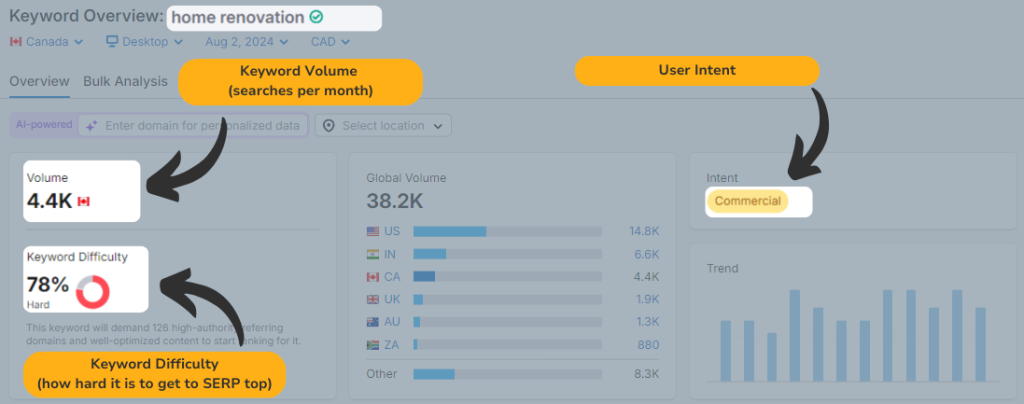Click the Canada flag beside the 4.4K volume

tap(84, 201)
